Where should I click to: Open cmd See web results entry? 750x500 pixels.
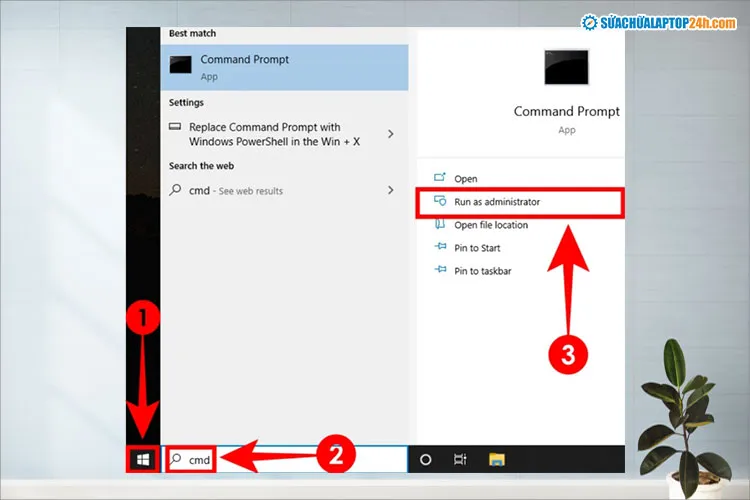[236, 190]
